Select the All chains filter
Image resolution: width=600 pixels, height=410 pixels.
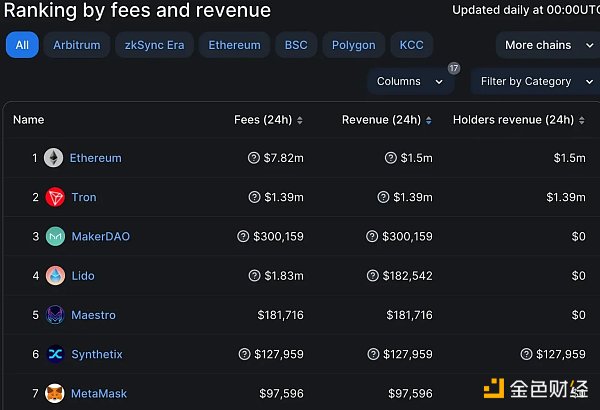point(22,45)
